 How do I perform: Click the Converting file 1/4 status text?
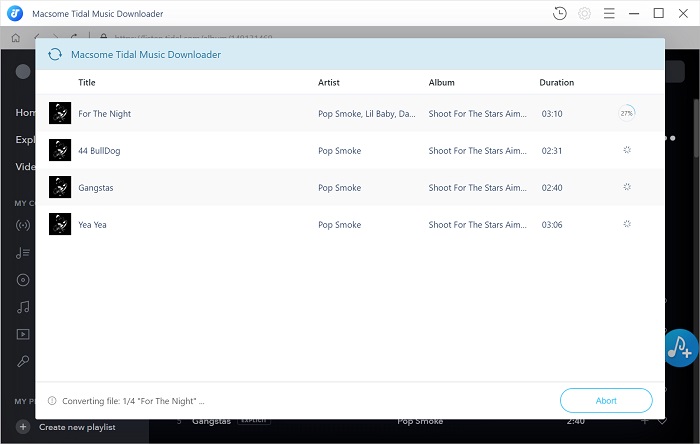(133, 401)
